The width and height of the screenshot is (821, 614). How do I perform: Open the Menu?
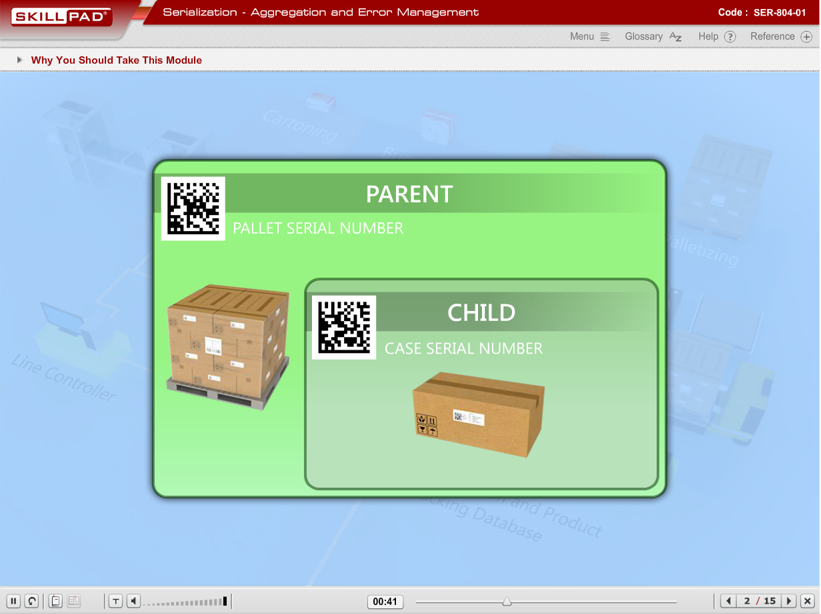tap(590, 37)
